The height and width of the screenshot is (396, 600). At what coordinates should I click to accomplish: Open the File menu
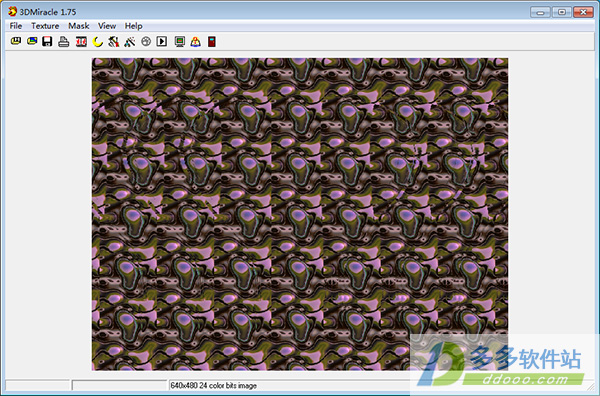click(x=16, y=26)
